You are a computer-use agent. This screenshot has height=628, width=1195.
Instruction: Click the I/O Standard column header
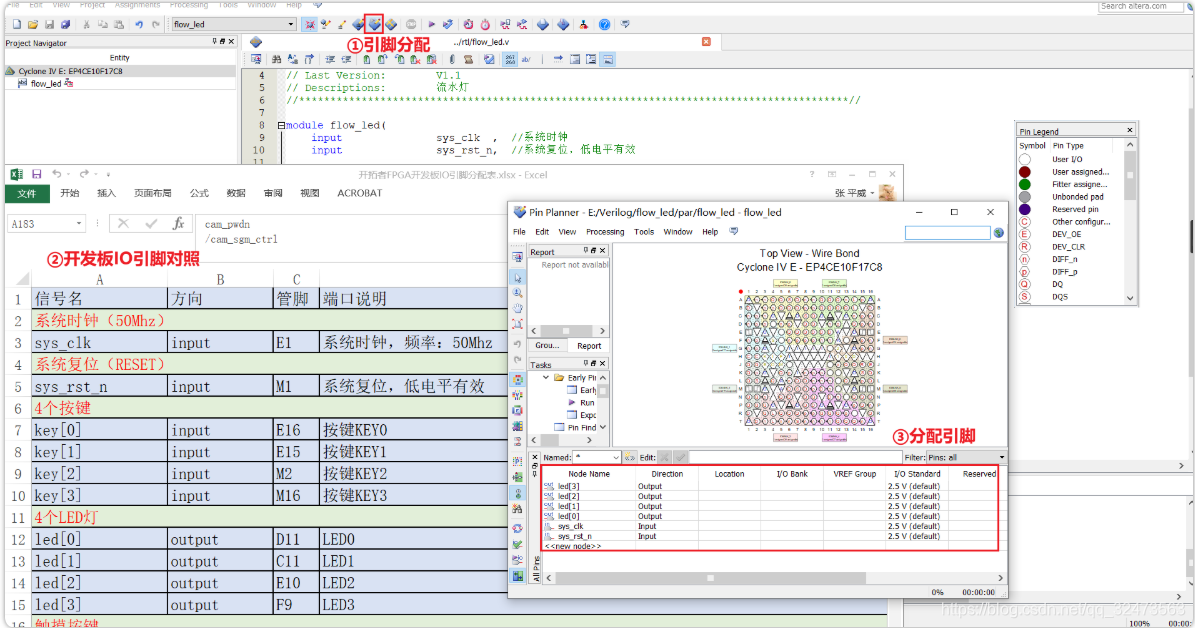pos(917,473)
